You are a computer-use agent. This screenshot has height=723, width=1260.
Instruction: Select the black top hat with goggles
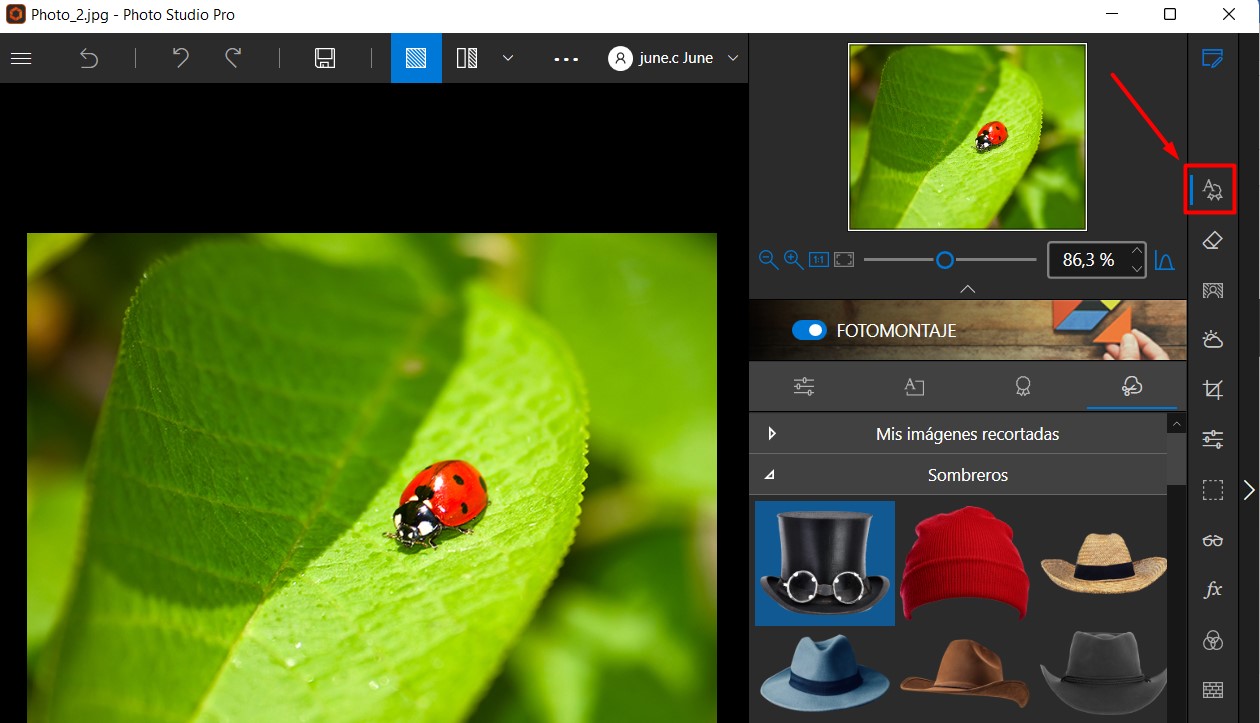825,563
